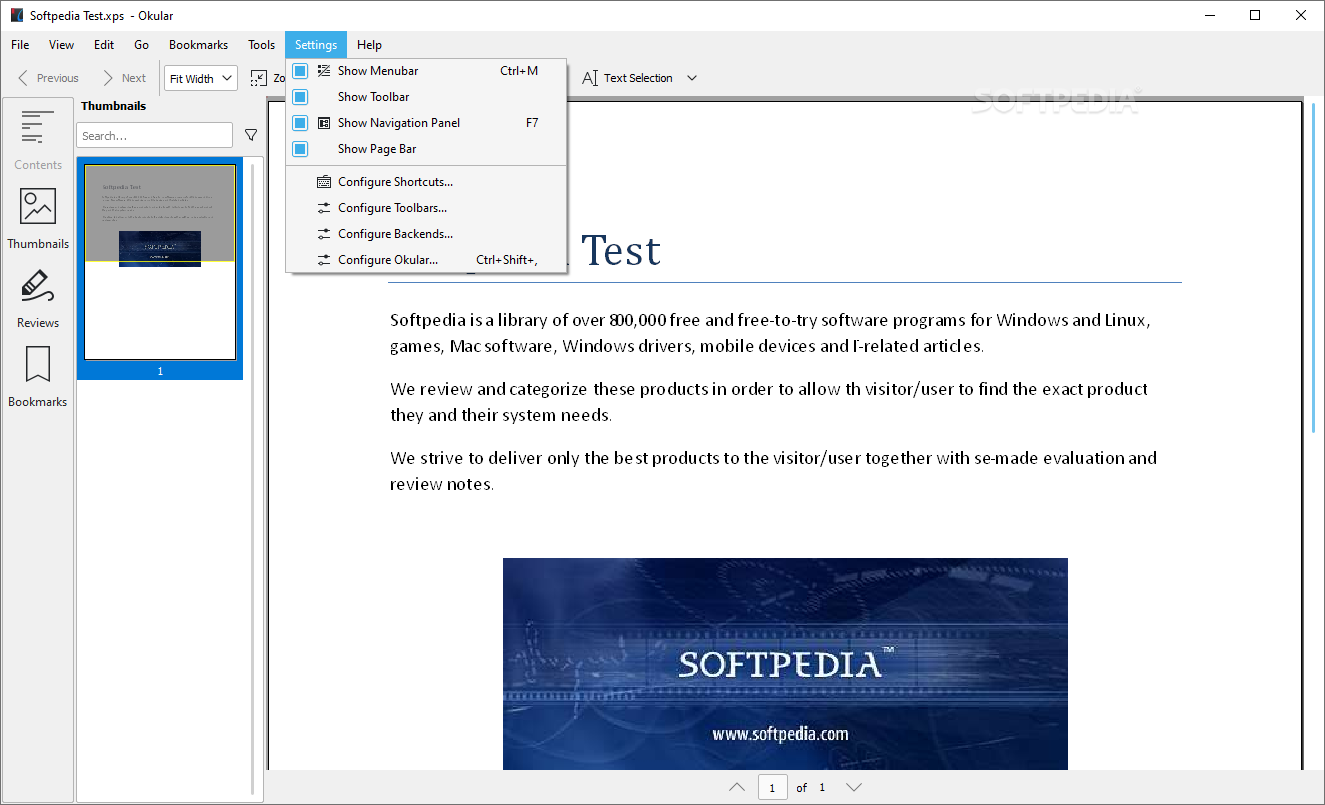Click the total page count '1'
The image size is (1325, 805).
(x=822, y=787)
